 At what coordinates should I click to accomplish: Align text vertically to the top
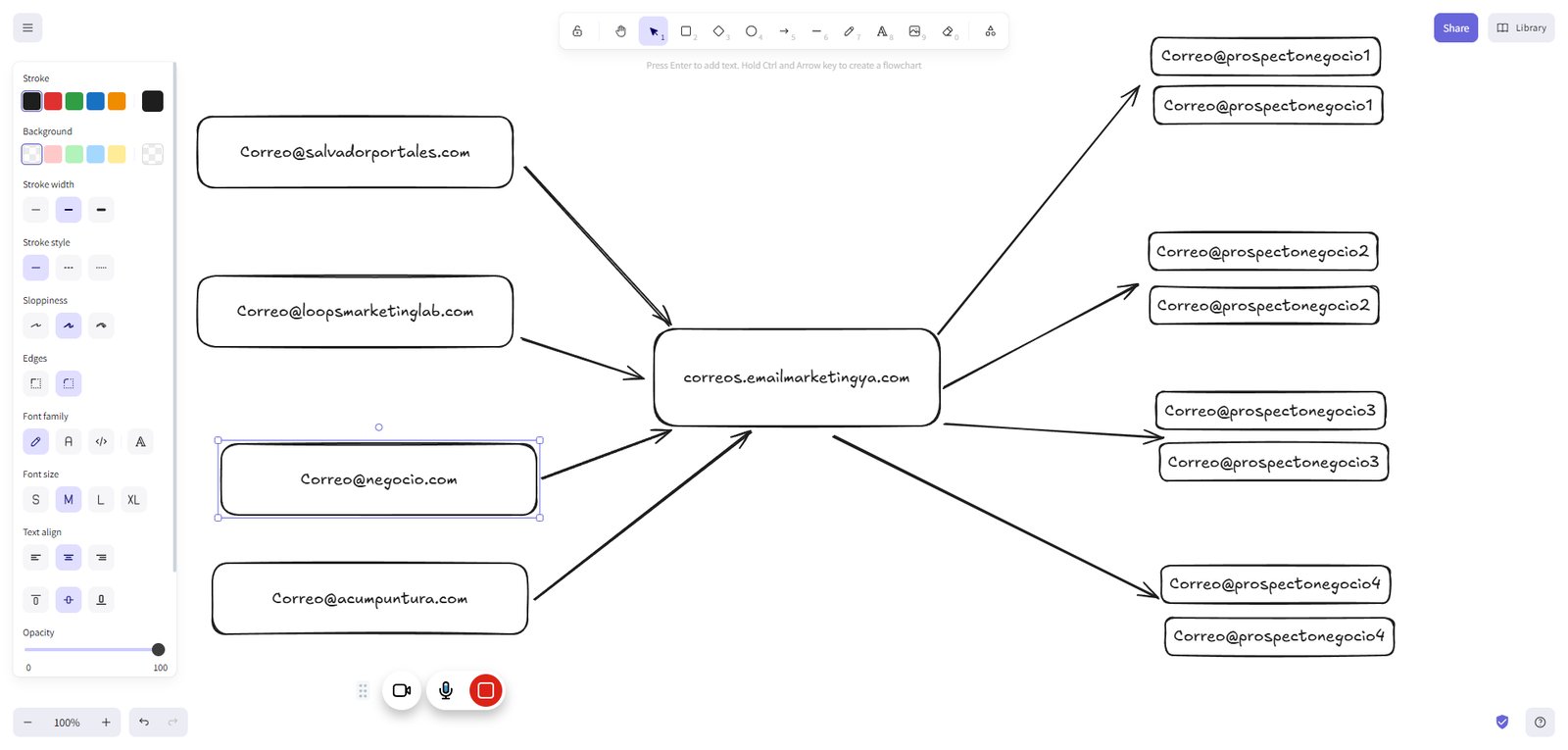36,600
